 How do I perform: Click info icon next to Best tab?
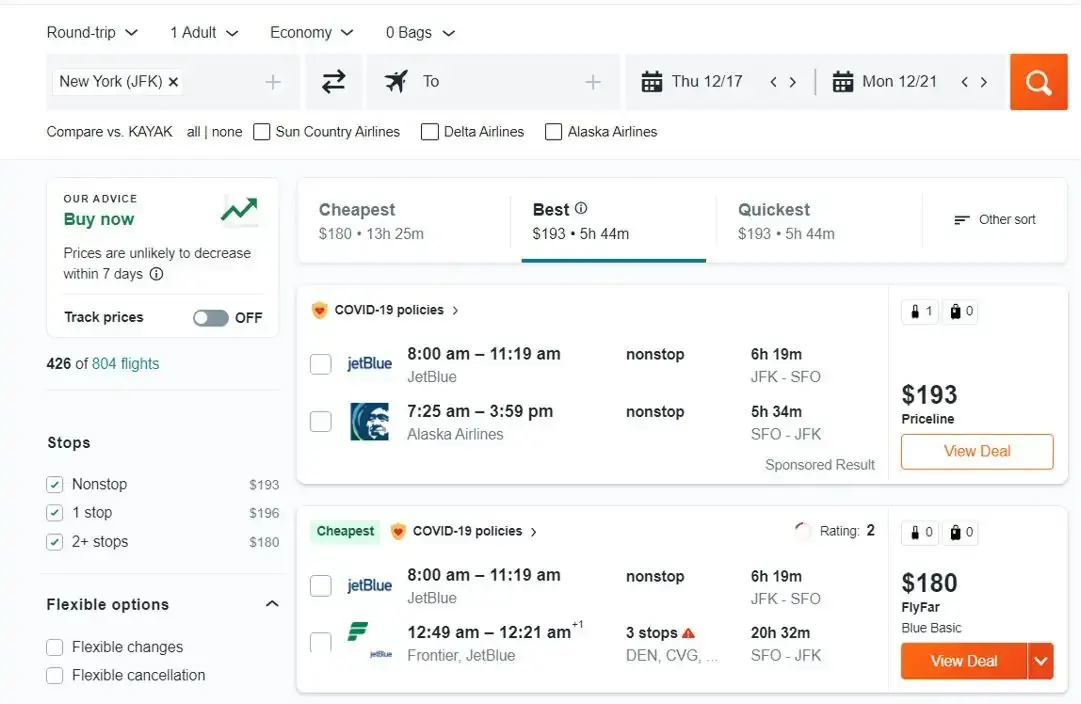pyautogui.click(x=581, y=208)
